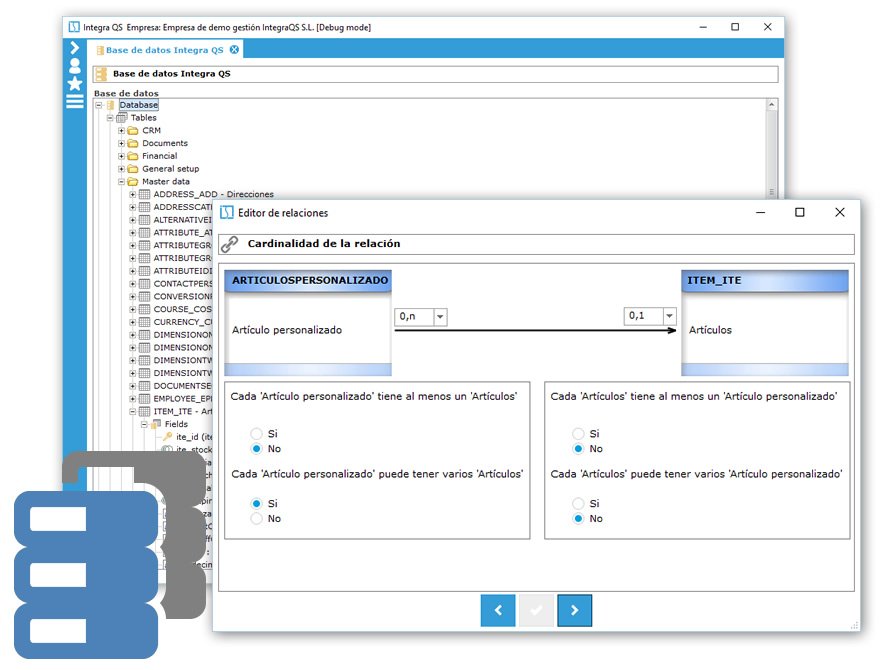This screenshot has height=670, width=881.
Task: Click the Database root node icon
Action: click(111, 105)
